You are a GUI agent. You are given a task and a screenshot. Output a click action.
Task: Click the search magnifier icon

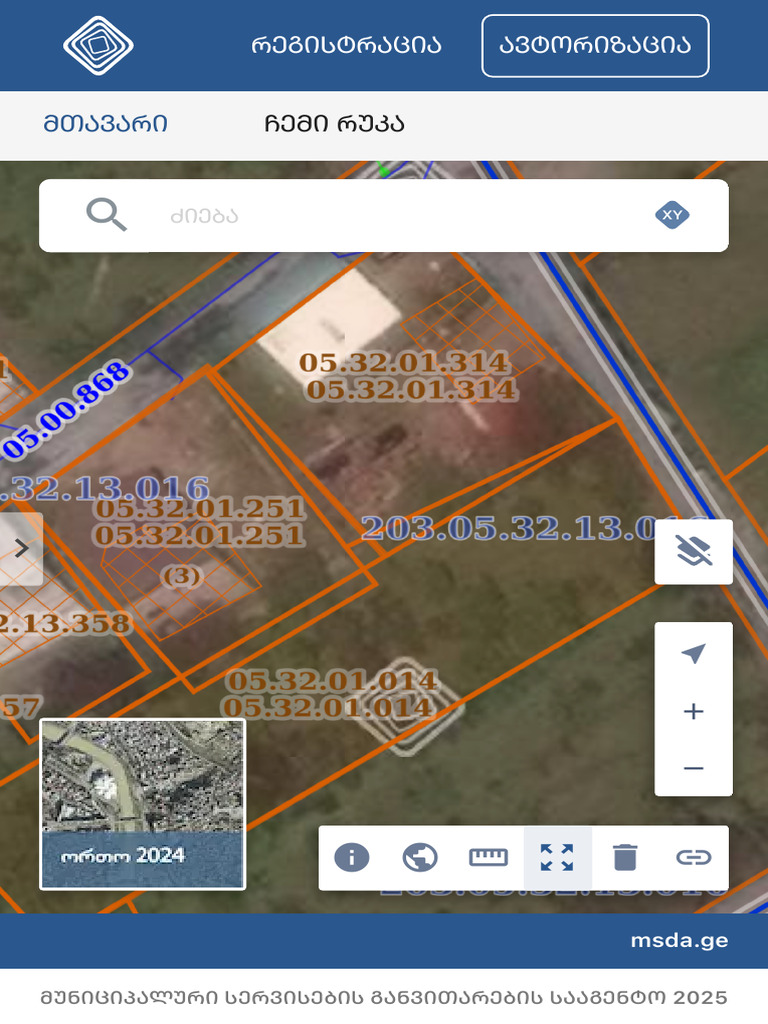[106, 215]
